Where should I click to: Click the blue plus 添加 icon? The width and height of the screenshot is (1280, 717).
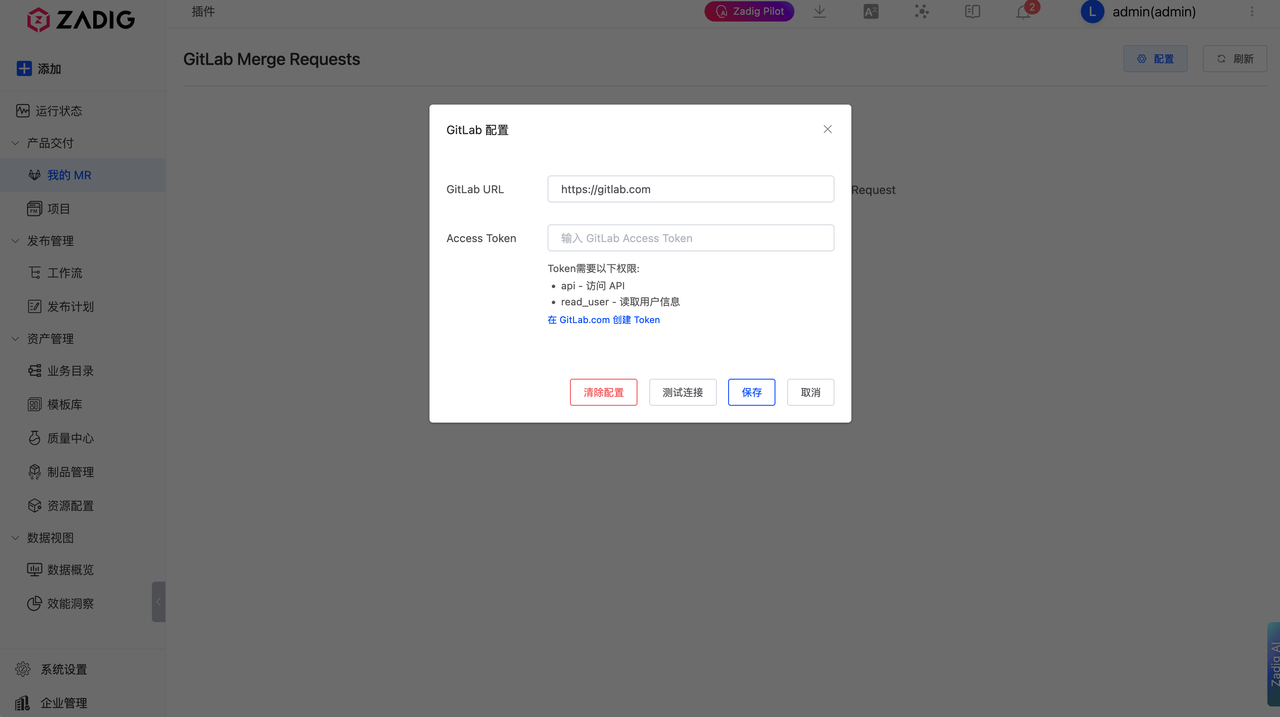[24, 69]
